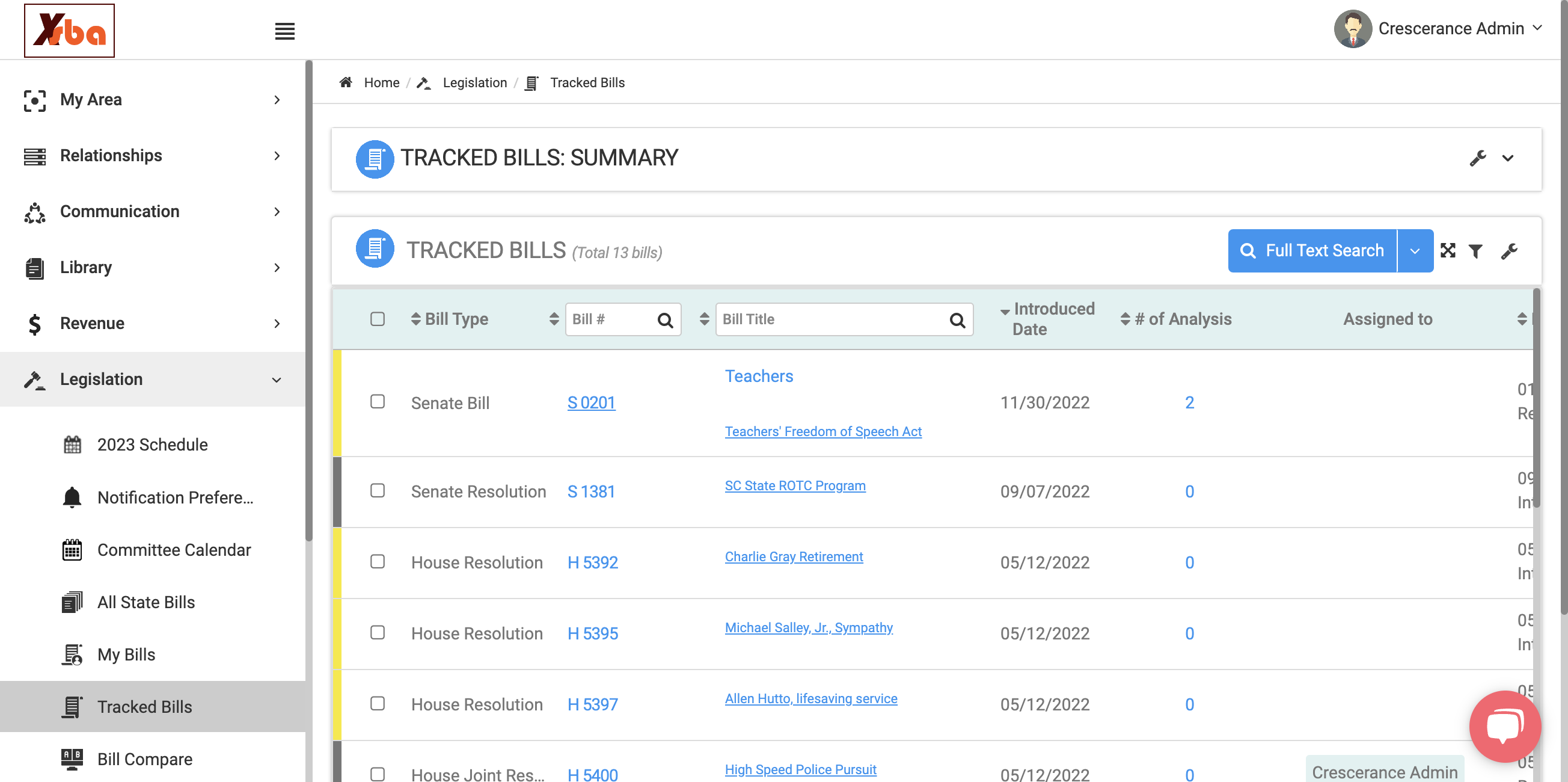The image size is (1568, 782).
Task: Open Committee Calendar menu item
Action: pyautogui.click(x=153, y=550)
